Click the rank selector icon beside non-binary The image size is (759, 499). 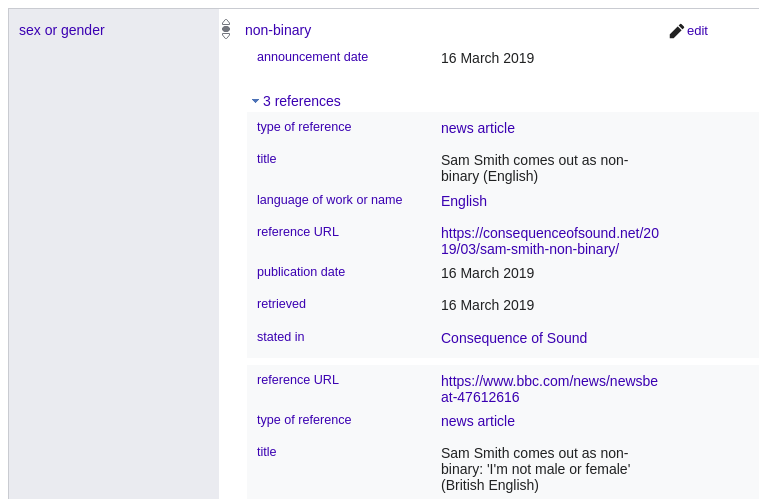pyautogui.click(x=226, y=30)
